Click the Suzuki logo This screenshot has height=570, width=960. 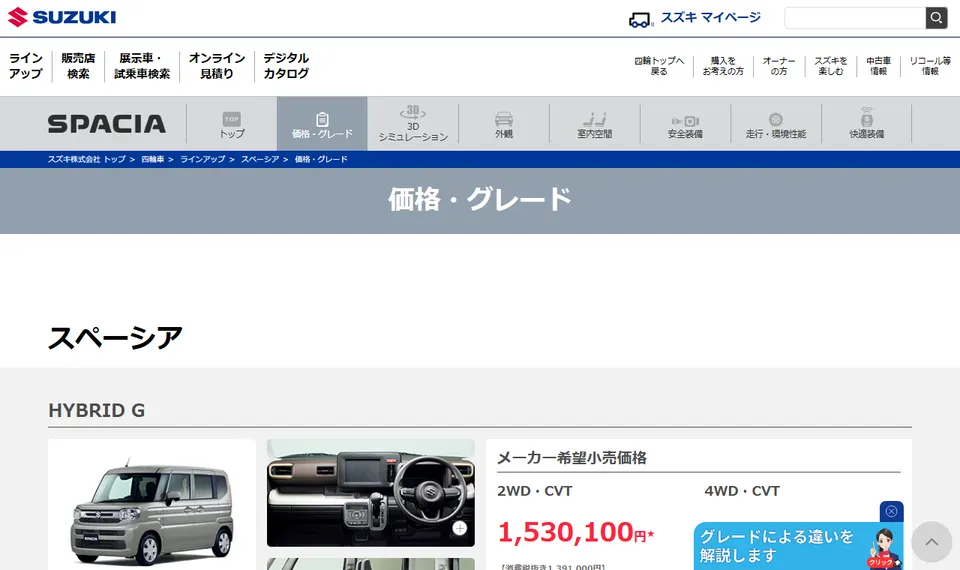point(62,17)
